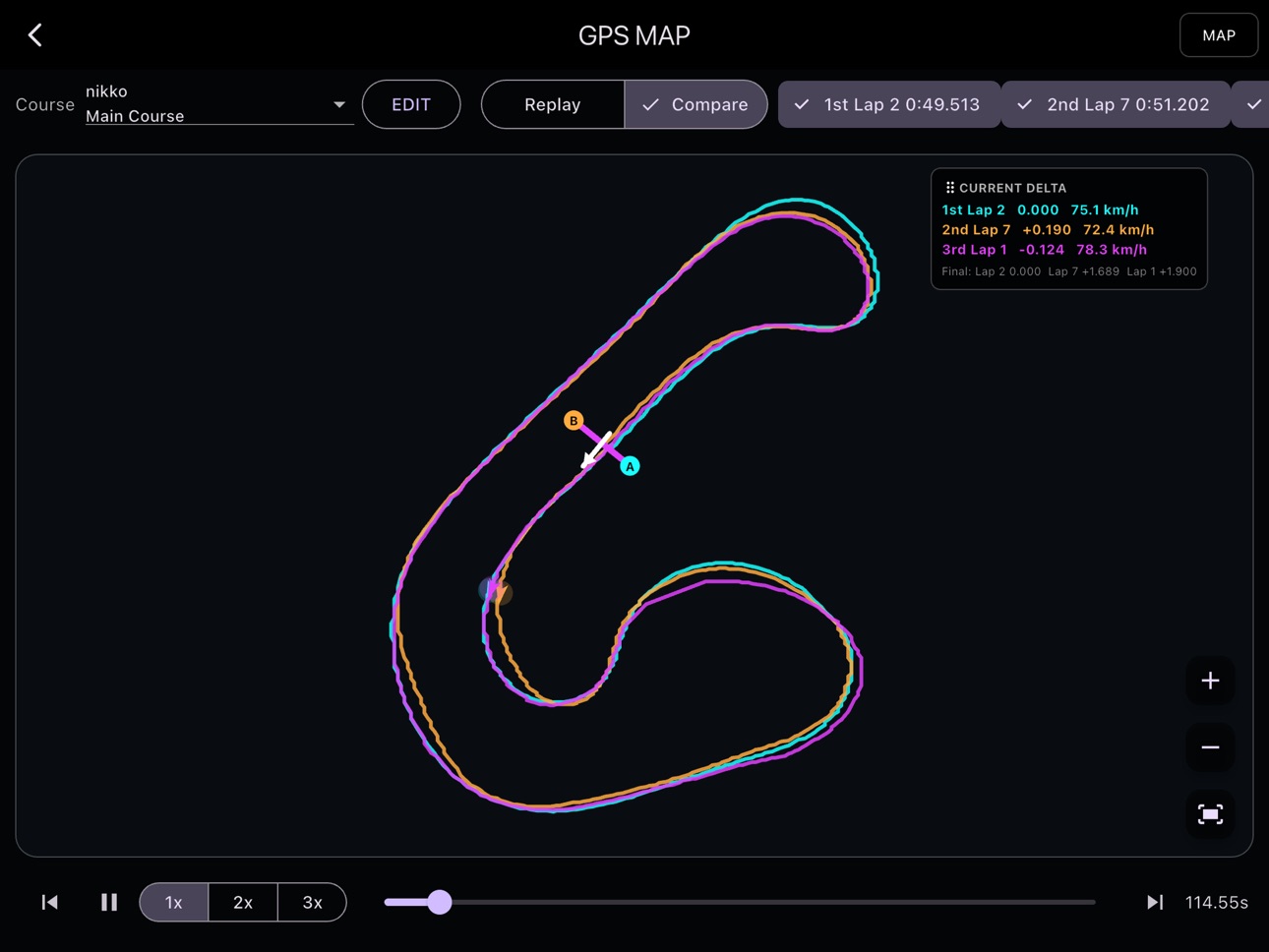
Task: Set playback speed to 2x
Action: point(243,902)
